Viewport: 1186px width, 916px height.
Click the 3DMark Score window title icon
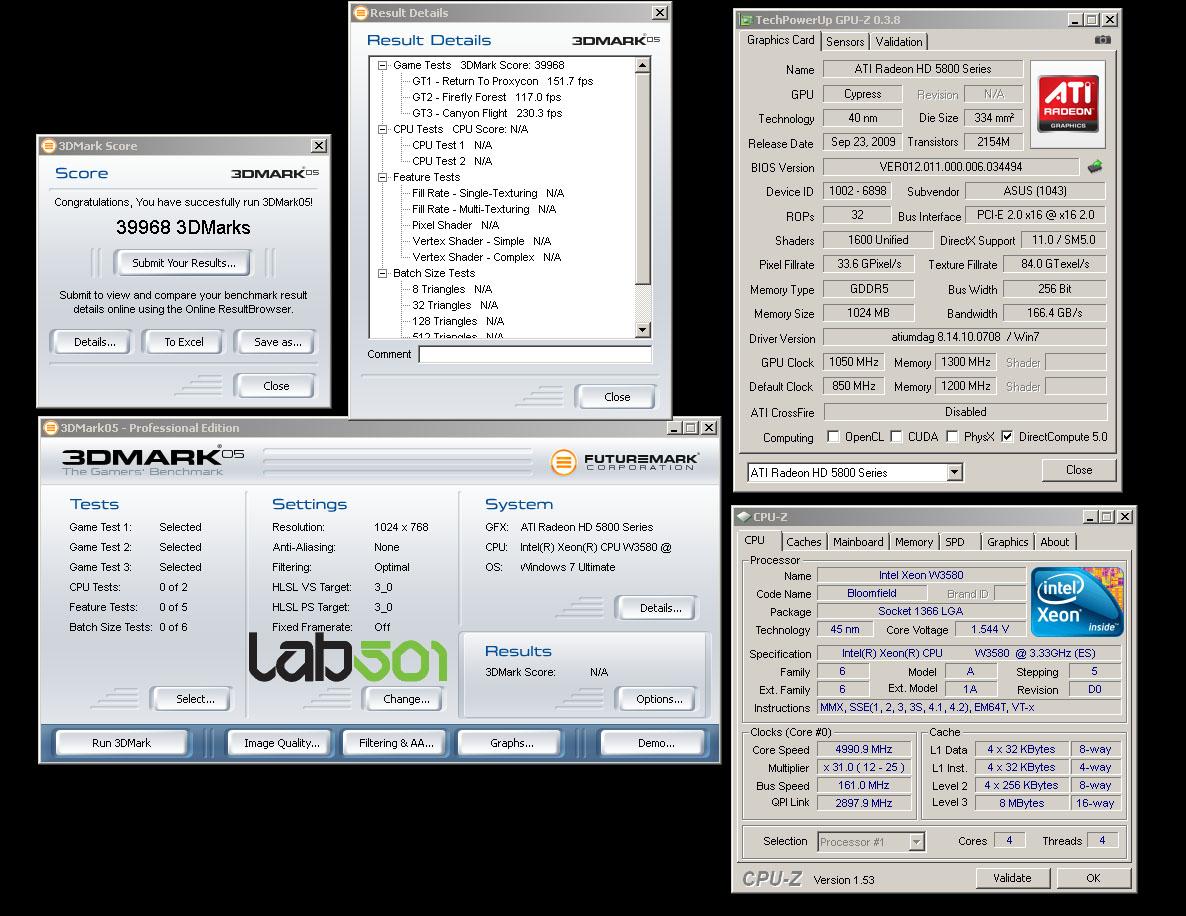48,146
